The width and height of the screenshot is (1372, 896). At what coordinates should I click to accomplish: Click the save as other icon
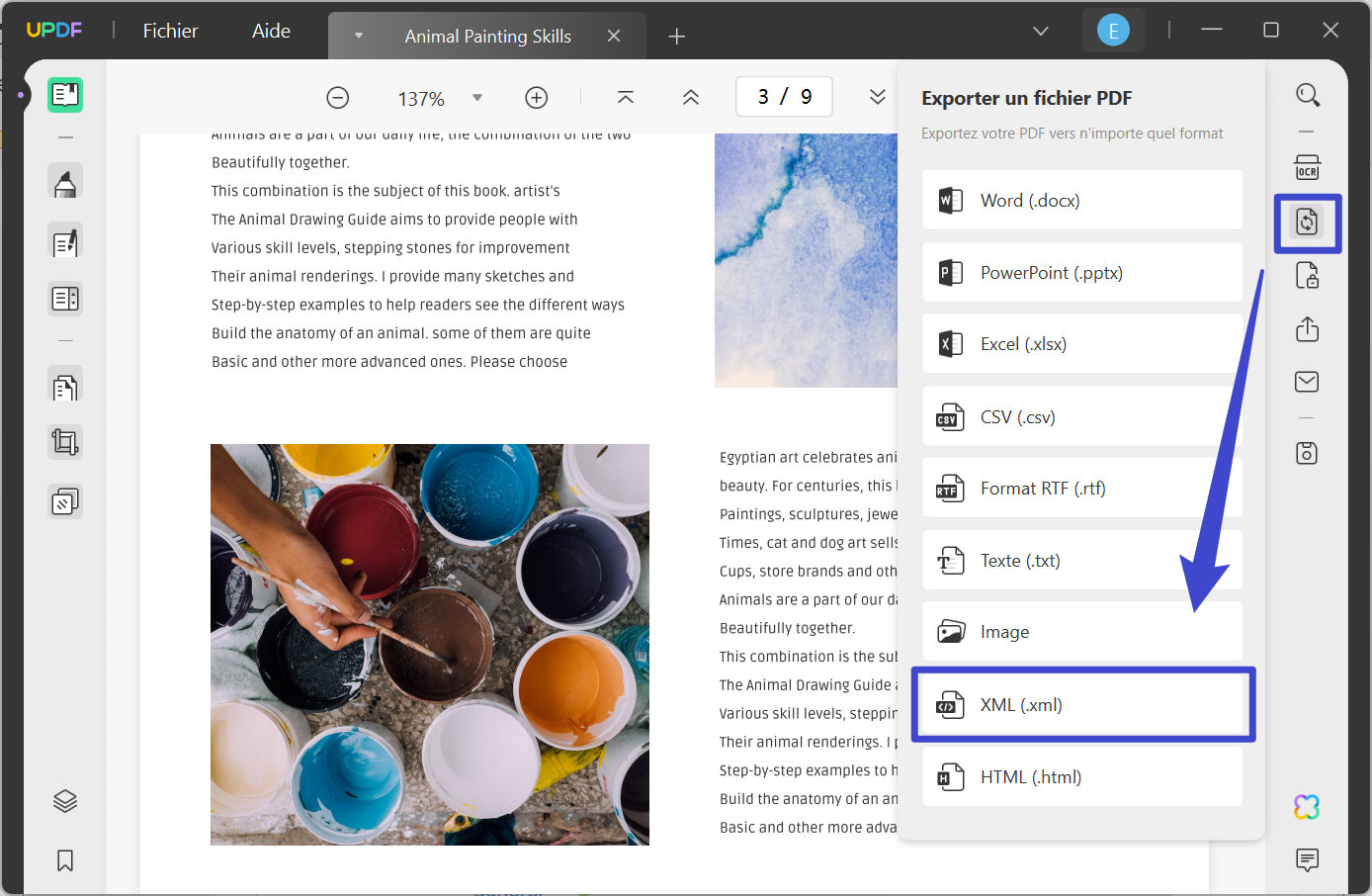coord(1307,454)
